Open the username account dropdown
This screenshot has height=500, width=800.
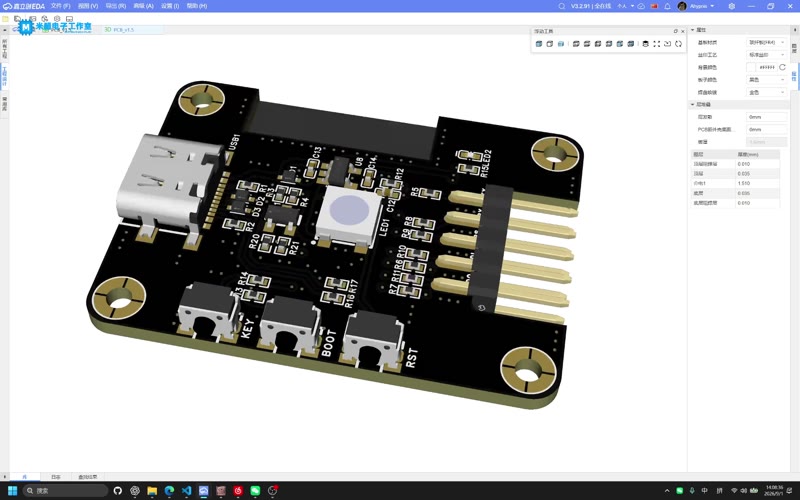click(702, 6)
